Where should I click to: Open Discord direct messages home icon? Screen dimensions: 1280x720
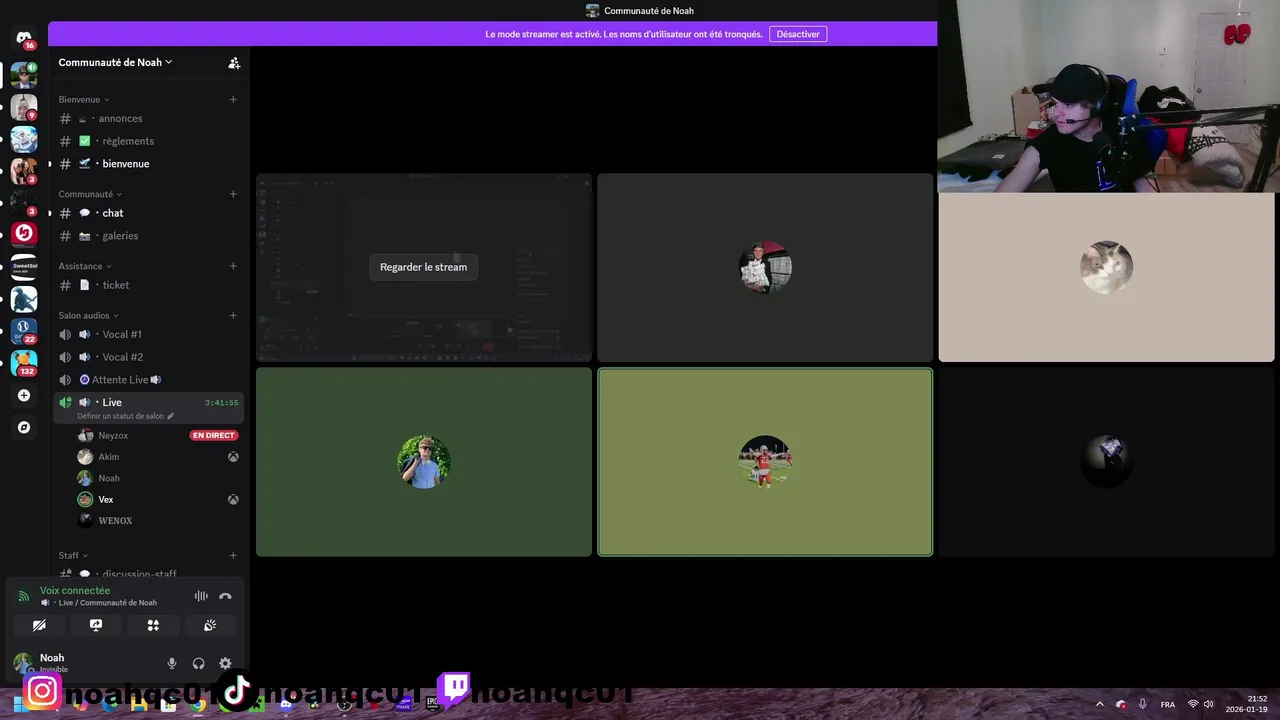pos(24,39)
